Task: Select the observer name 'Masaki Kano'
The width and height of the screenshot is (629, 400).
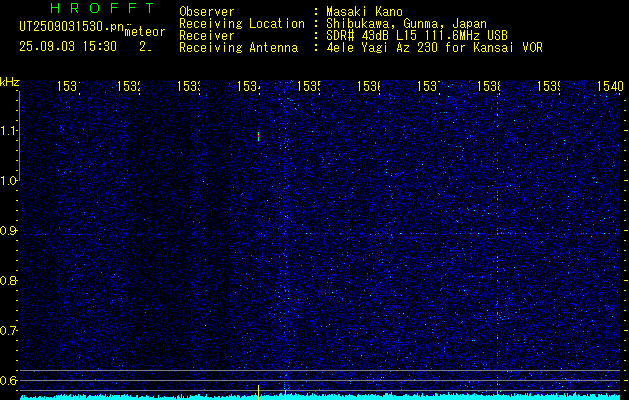Action: point(364,12)
